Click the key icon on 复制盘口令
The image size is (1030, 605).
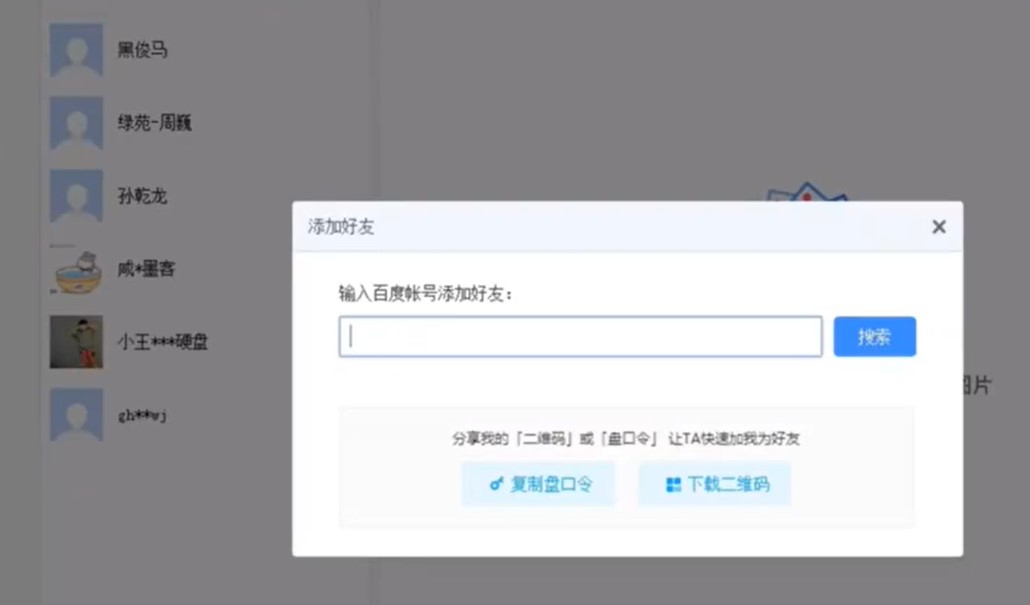(496, 485)
